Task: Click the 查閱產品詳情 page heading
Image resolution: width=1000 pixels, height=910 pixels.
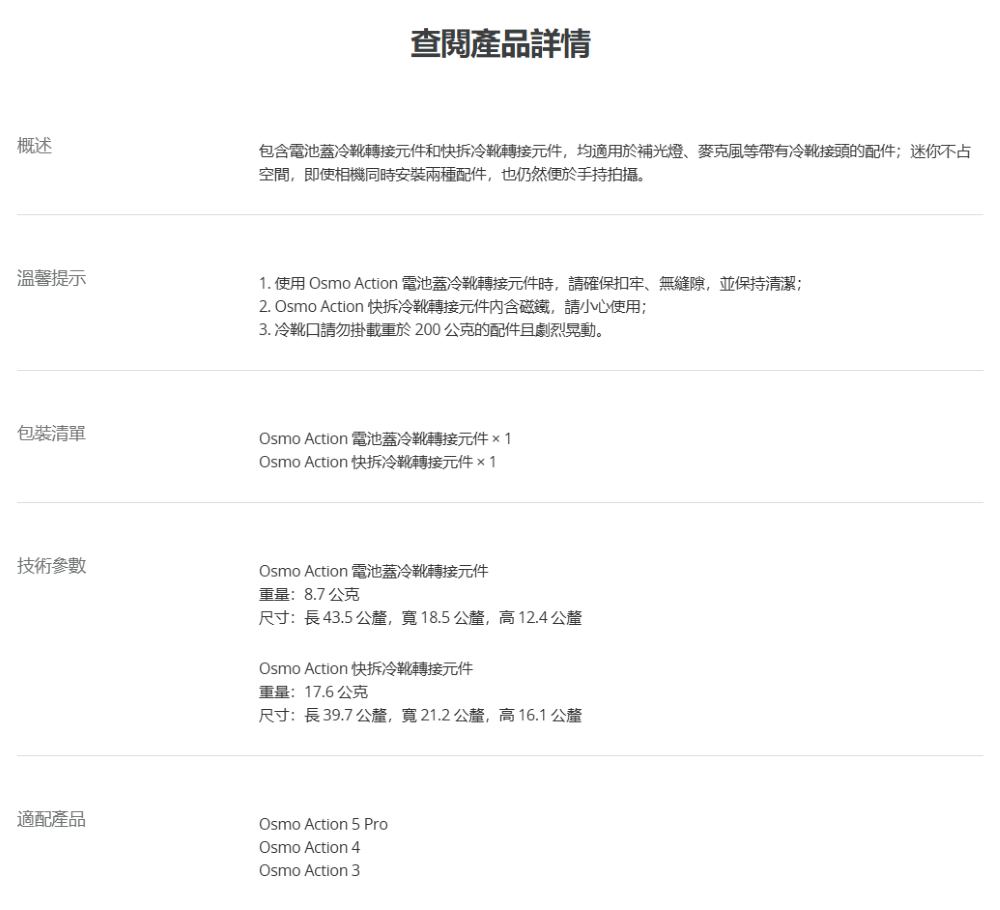Action: 500,44
